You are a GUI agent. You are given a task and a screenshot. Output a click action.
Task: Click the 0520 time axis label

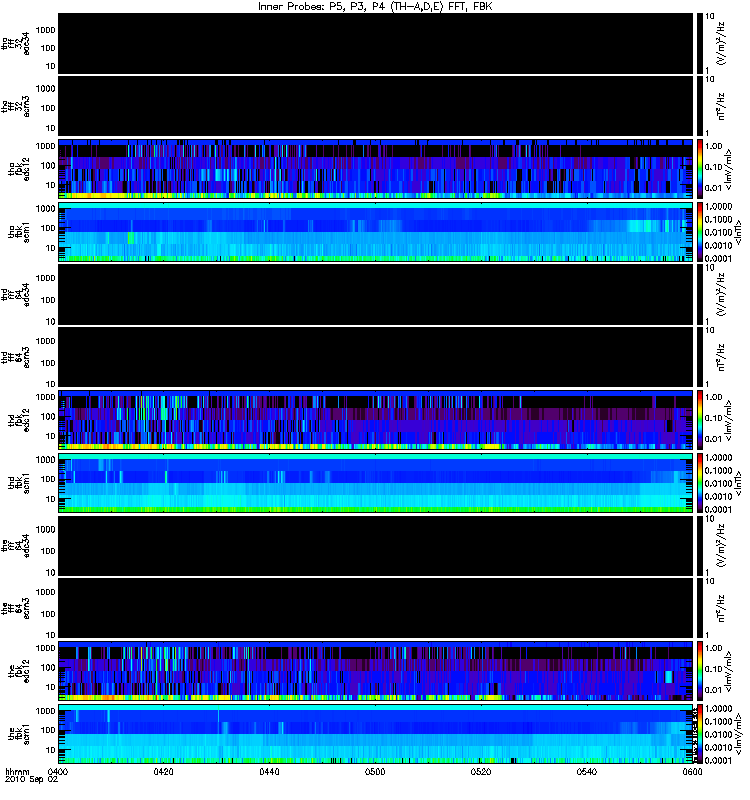click(481, 771)
